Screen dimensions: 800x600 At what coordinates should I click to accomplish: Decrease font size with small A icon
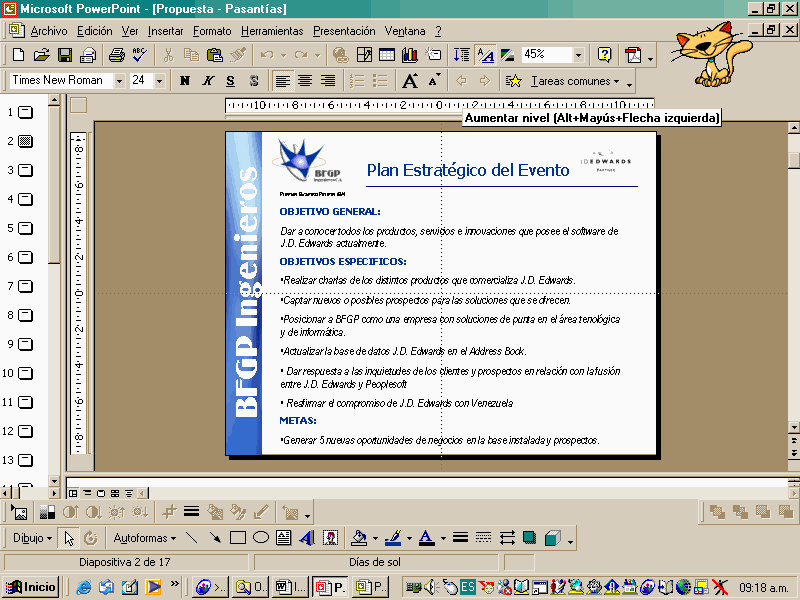pyautogui.click(x=434, y=81)
